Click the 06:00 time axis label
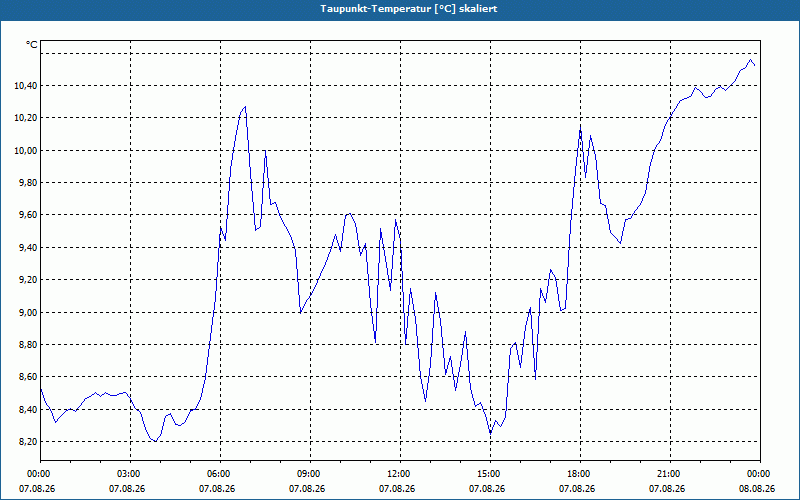800x500 pixels. tap(220, 474)
